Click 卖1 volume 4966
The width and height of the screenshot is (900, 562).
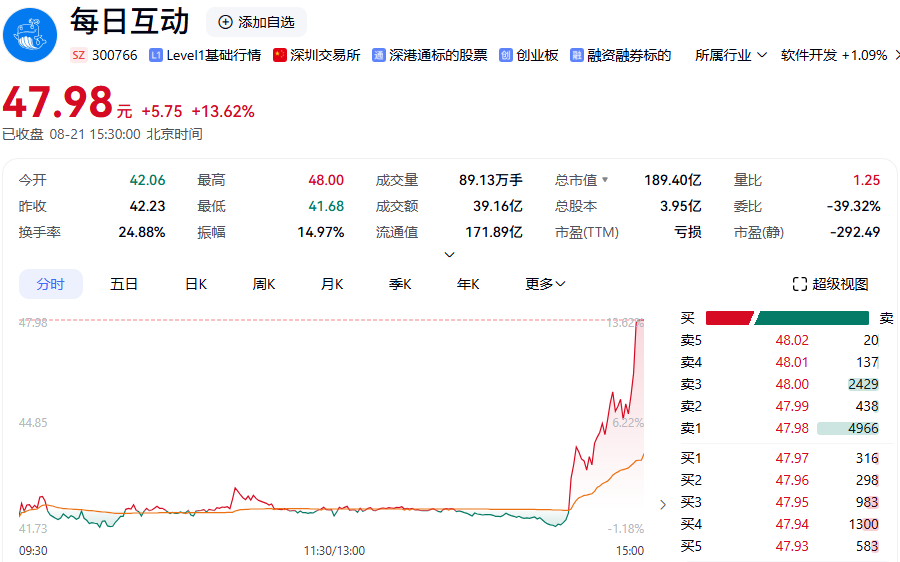863,428
